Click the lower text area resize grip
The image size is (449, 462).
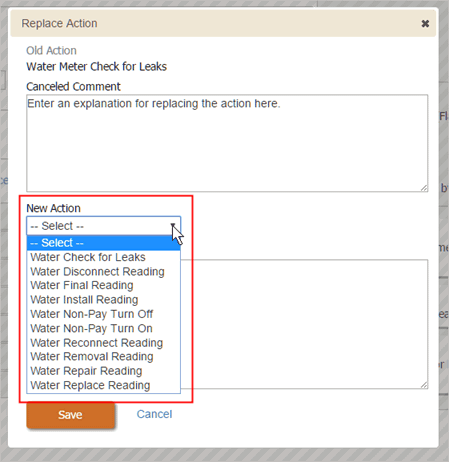[x=424, y=385]
